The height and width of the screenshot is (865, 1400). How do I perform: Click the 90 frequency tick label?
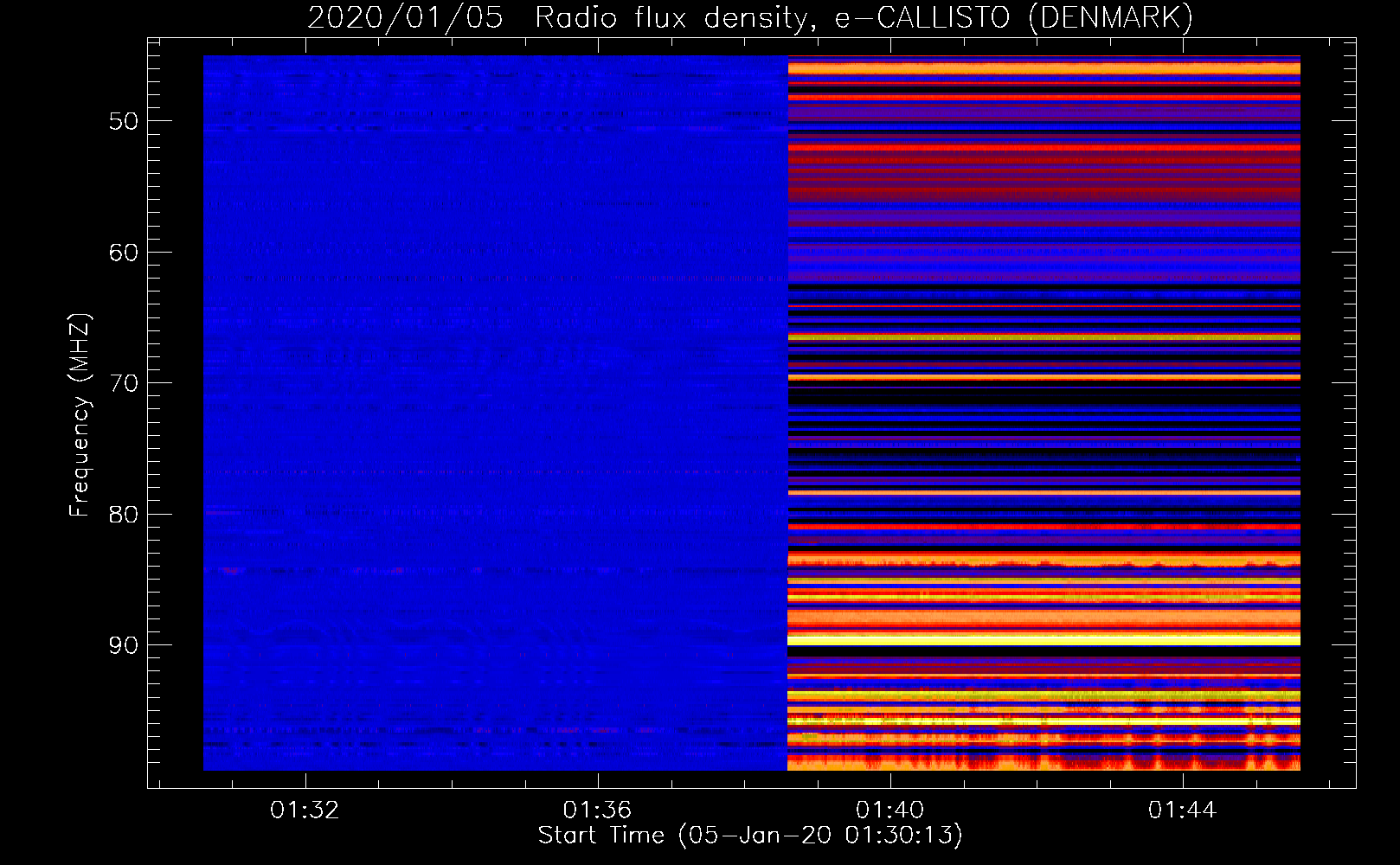pos(124,645)
